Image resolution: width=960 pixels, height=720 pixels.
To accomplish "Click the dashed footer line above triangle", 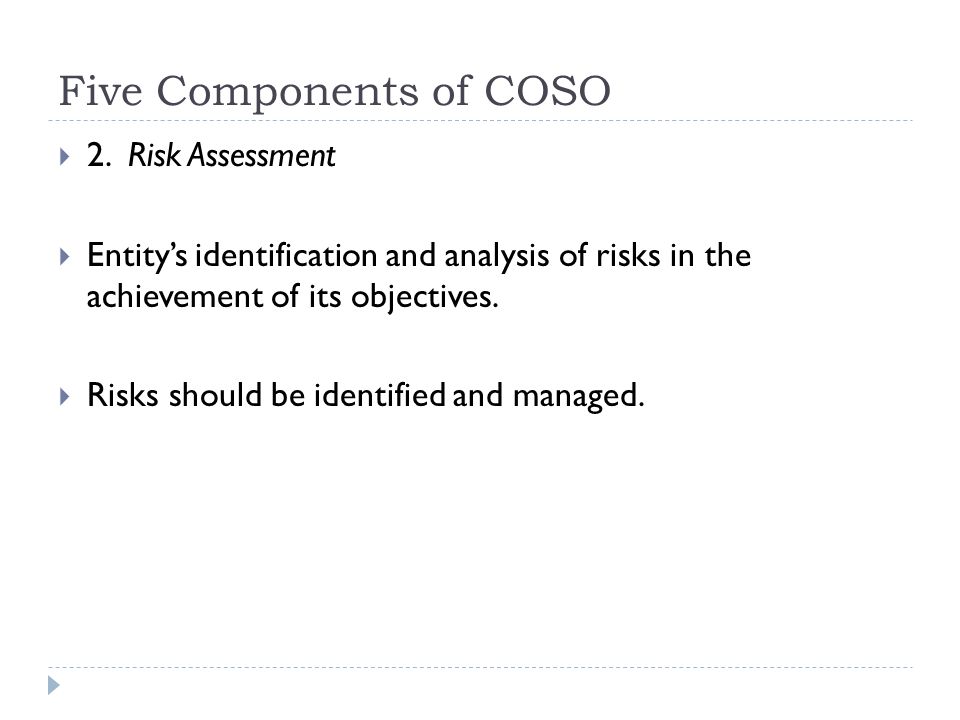I will [x=480, y=667].
